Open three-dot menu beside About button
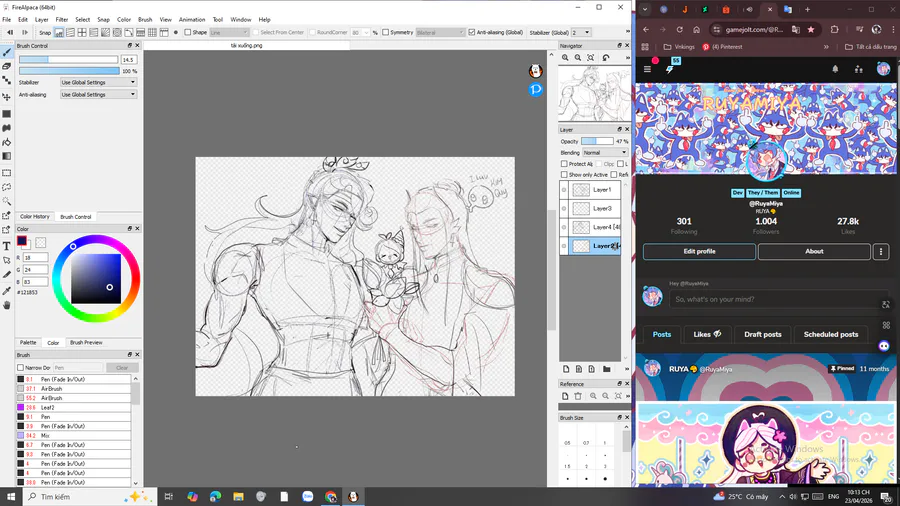Viewport: 900px width, 506px height. (881, 251)
